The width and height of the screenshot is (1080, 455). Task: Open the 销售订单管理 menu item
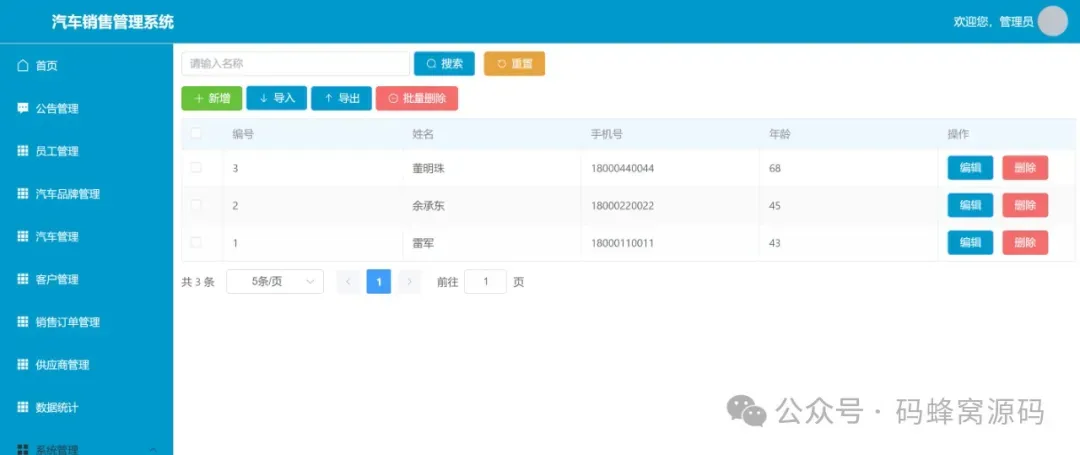tap(86, 322)
